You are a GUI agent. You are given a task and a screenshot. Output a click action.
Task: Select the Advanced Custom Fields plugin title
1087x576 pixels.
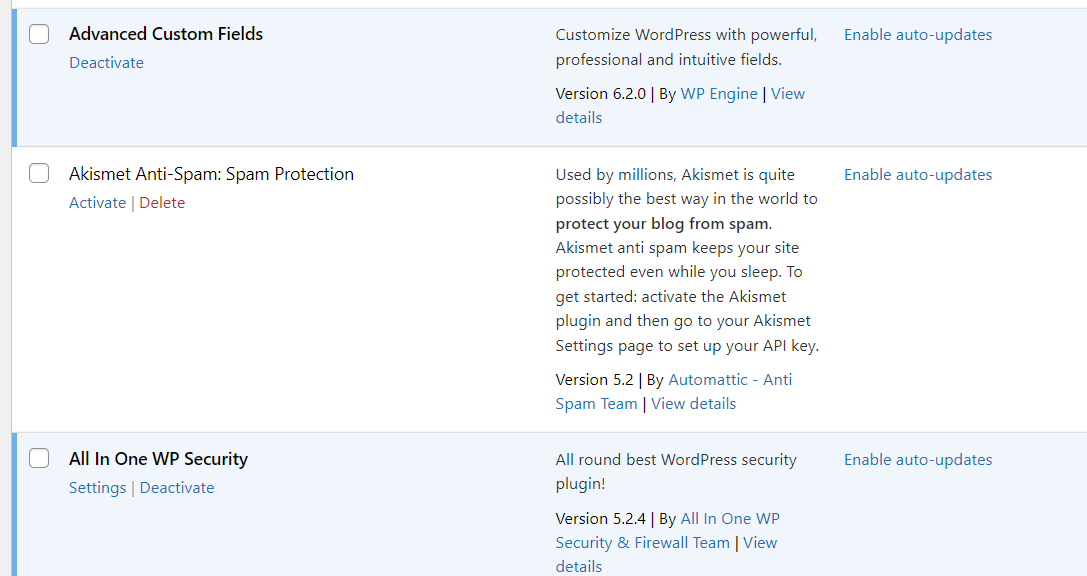[x=165, y=33]
